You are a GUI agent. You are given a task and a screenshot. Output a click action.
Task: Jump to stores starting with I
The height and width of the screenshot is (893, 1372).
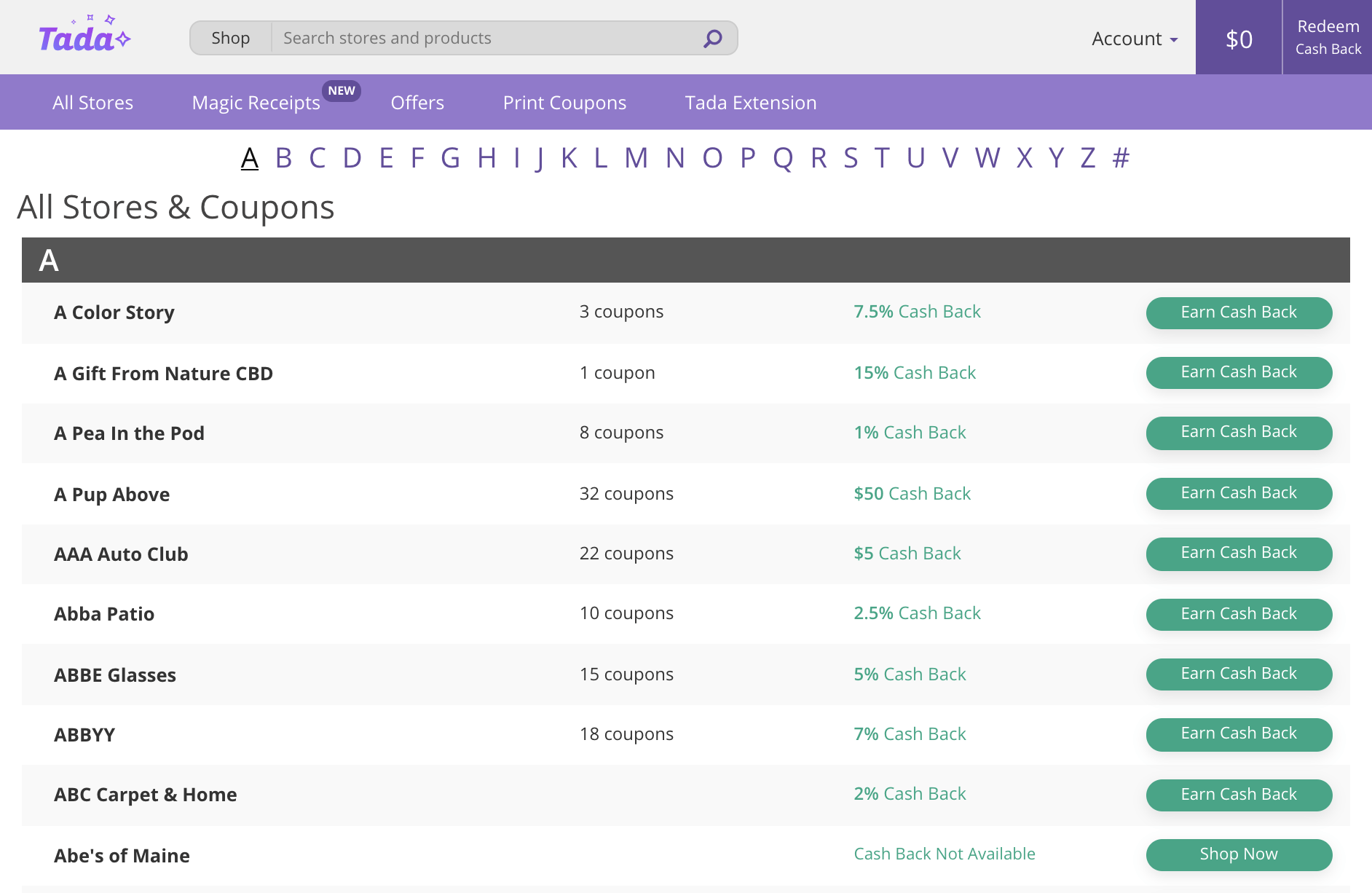[516, 157]
